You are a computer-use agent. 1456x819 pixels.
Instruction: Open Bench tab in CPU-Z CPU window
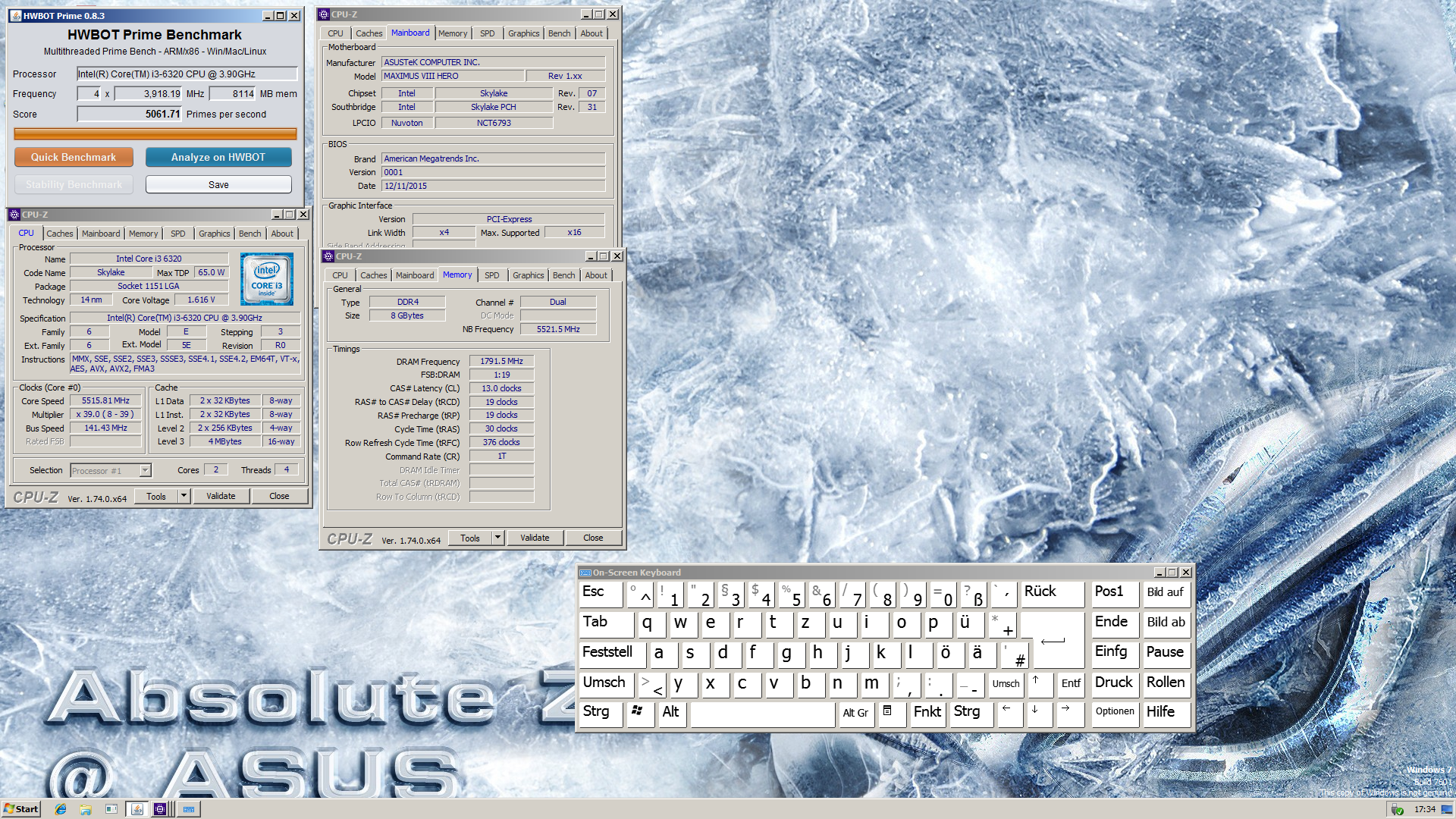tap(250, 234)
